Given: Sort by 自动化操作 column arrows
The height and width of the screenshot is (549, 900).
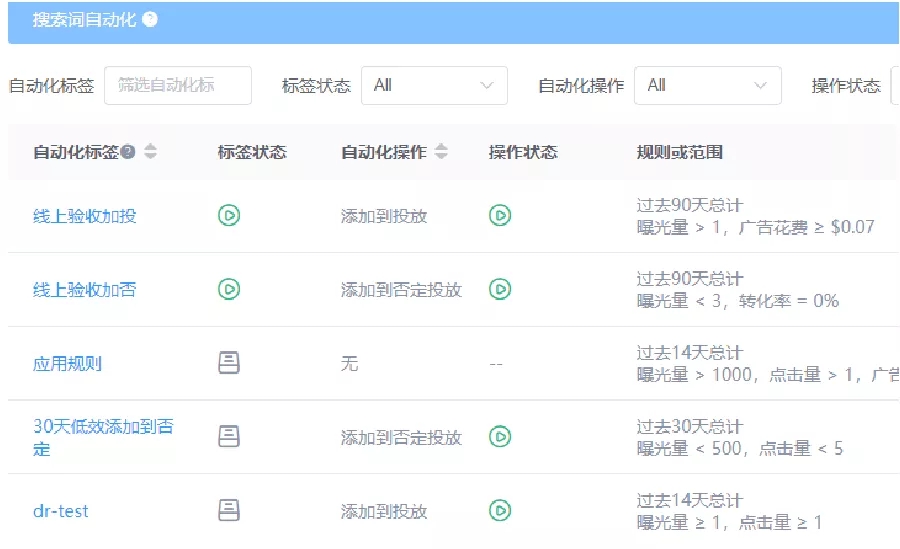Looking at the screenshot, I should pos(441,152).
